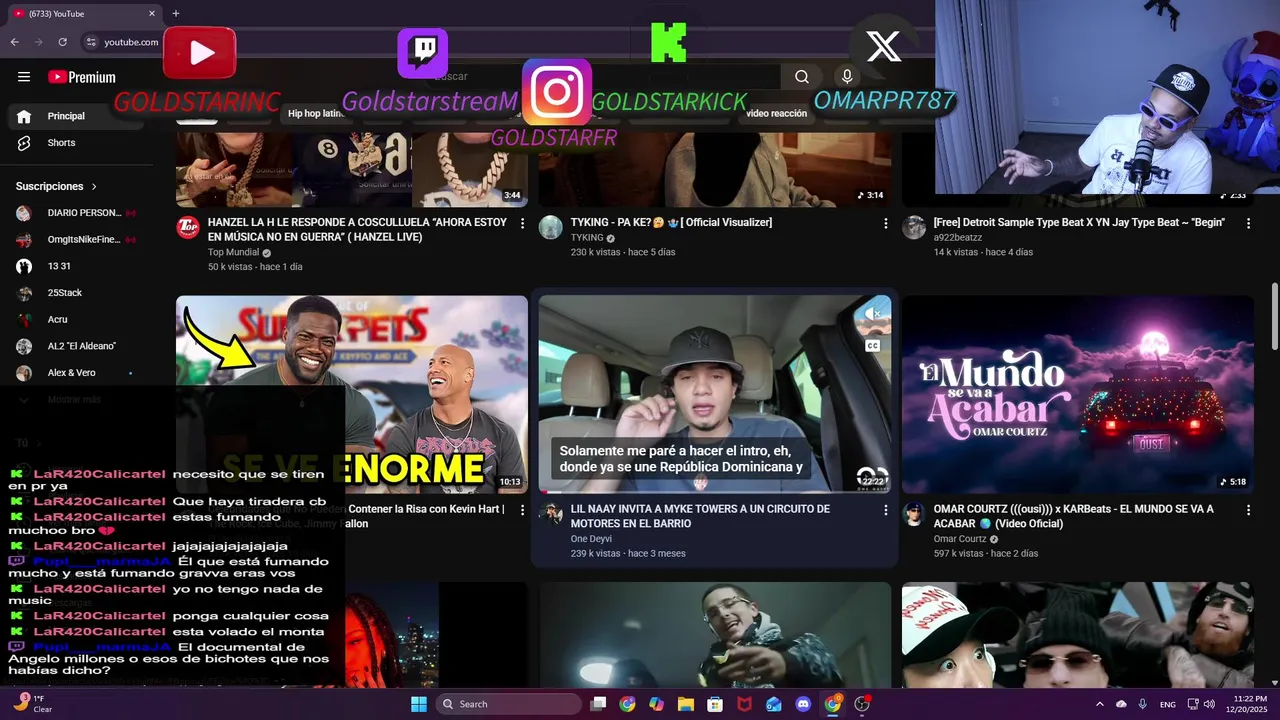Open a922beatzz channel avatar
This screenshot has height=720, width=1280.
click(914, 227)
